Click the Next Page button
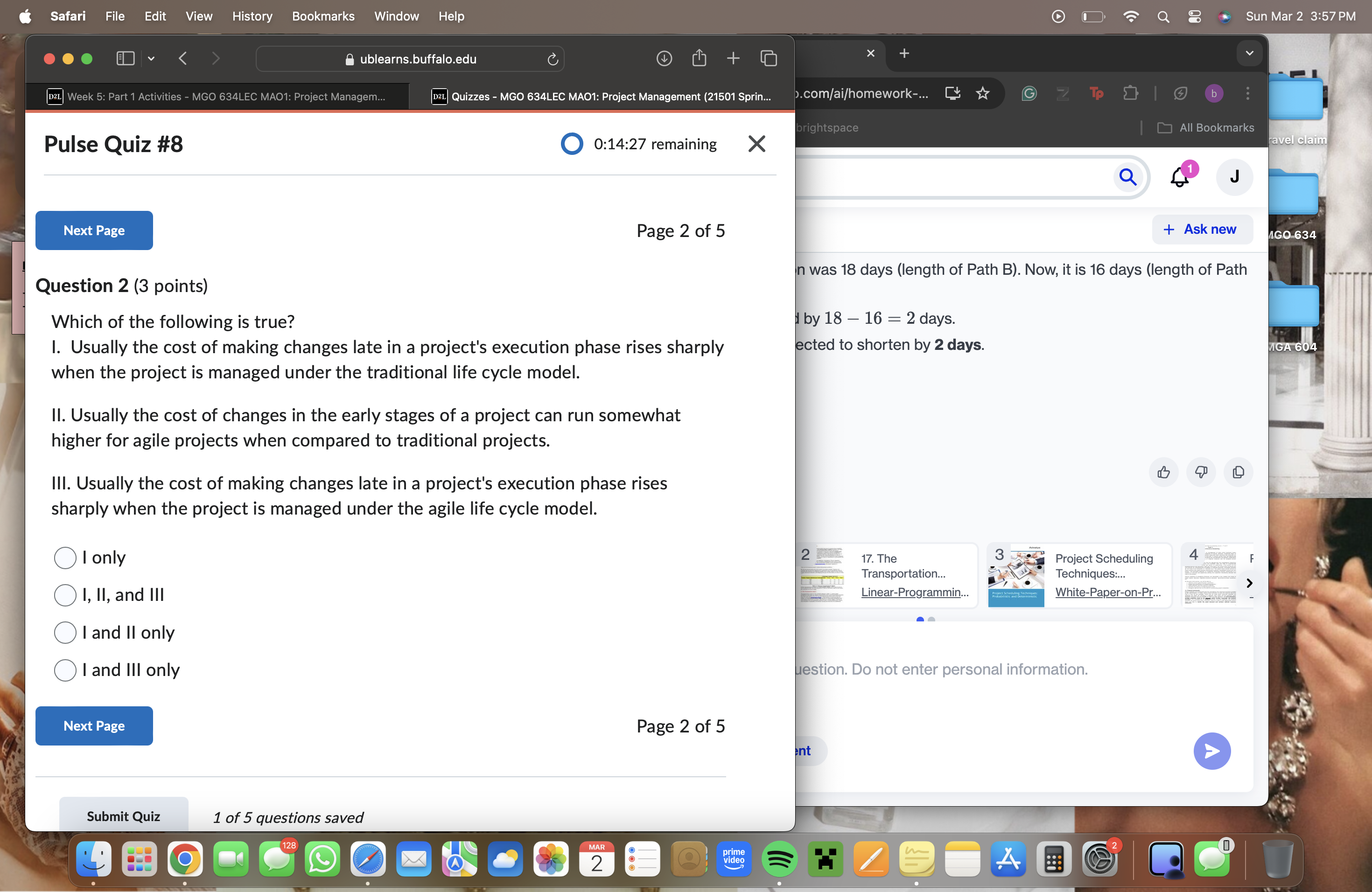1372x892 pixels. tap(94, 230)
